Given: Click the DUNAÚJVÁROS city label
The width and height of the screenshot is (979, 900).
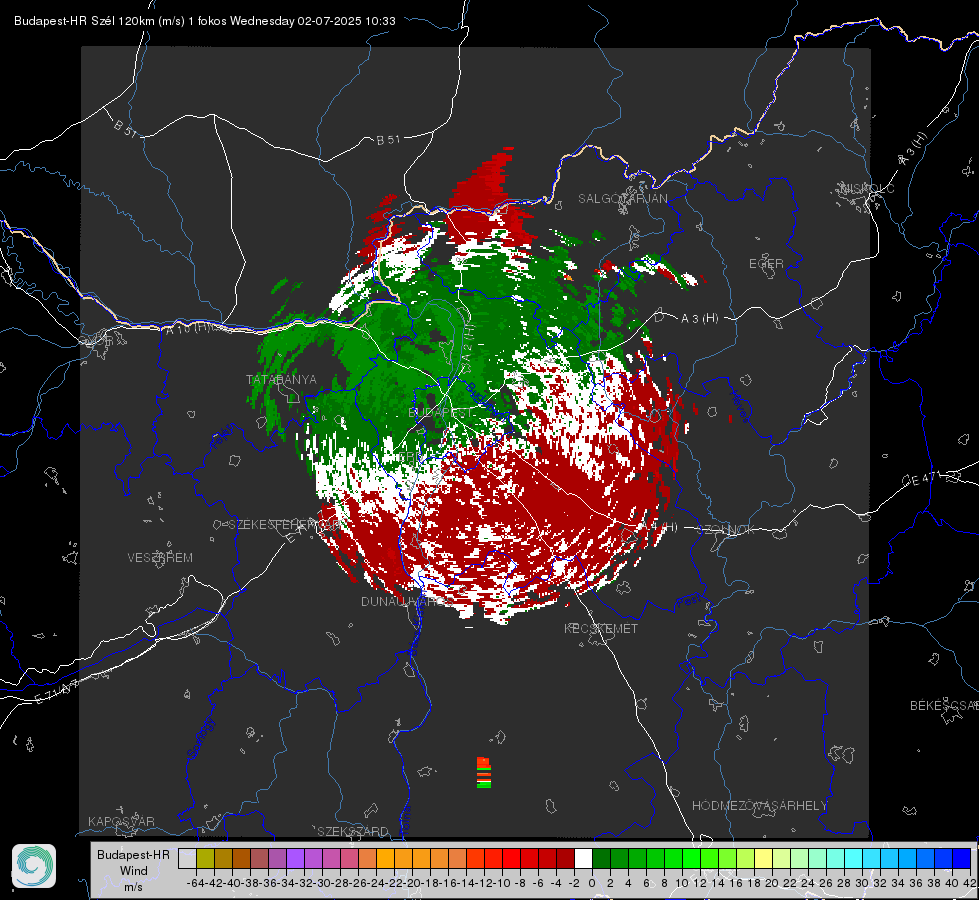Looking at the screenshot, I should tap(407, 601).
